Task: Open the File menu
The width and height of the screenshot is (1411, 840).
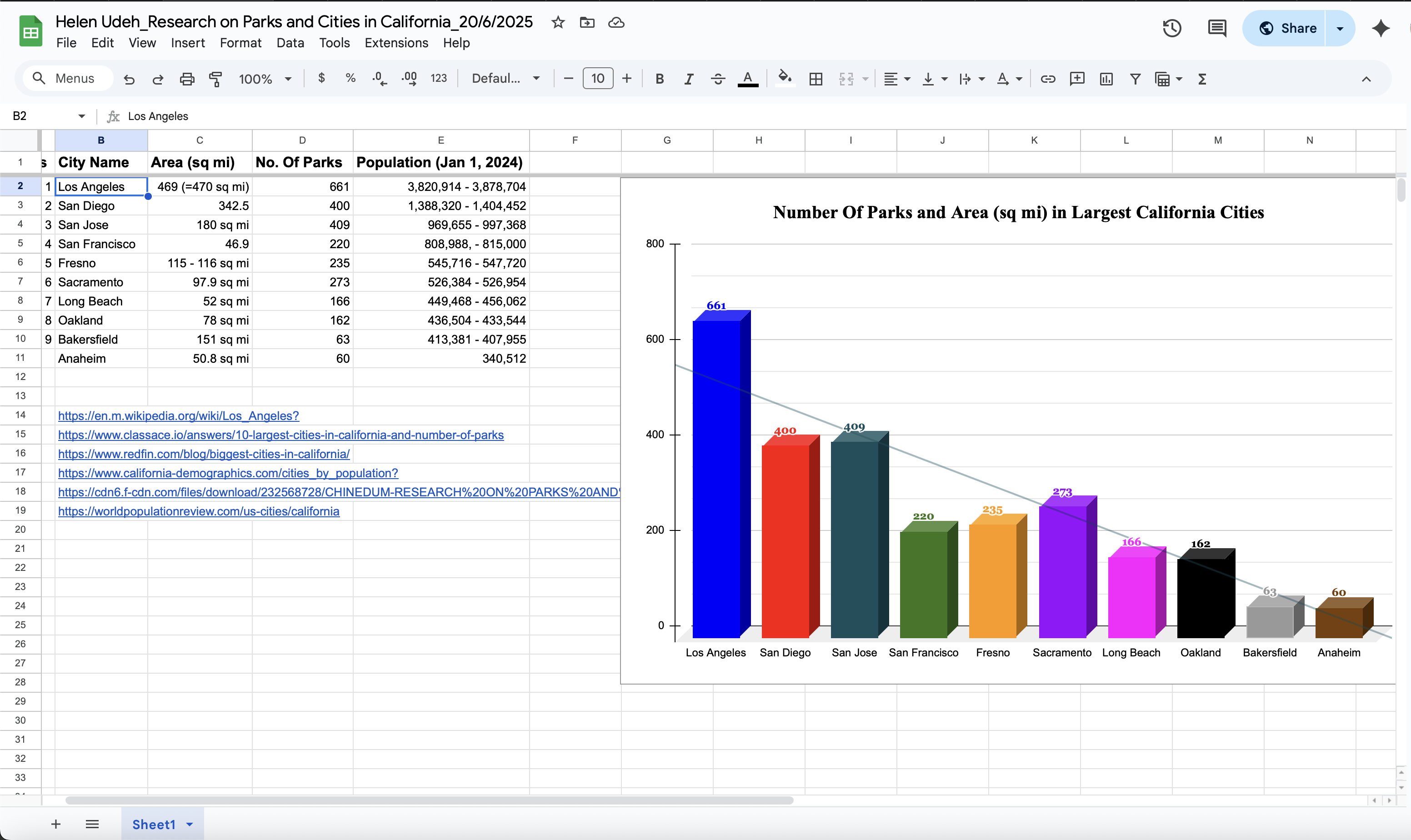Action: click(66, 43)
